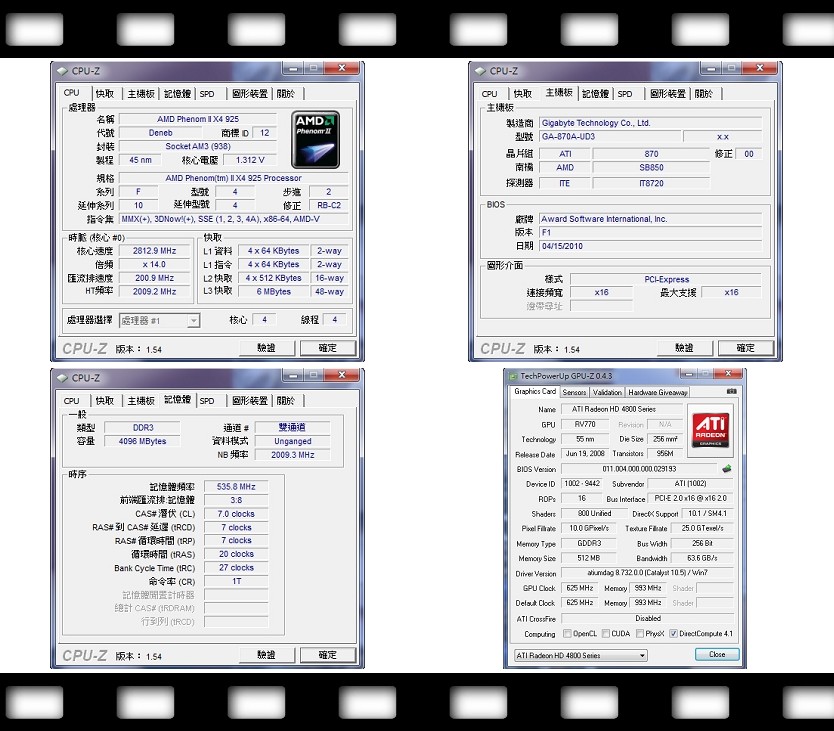Switch to the 快取 tab in the CPU window
834x731 pixels.
[105, 94]
